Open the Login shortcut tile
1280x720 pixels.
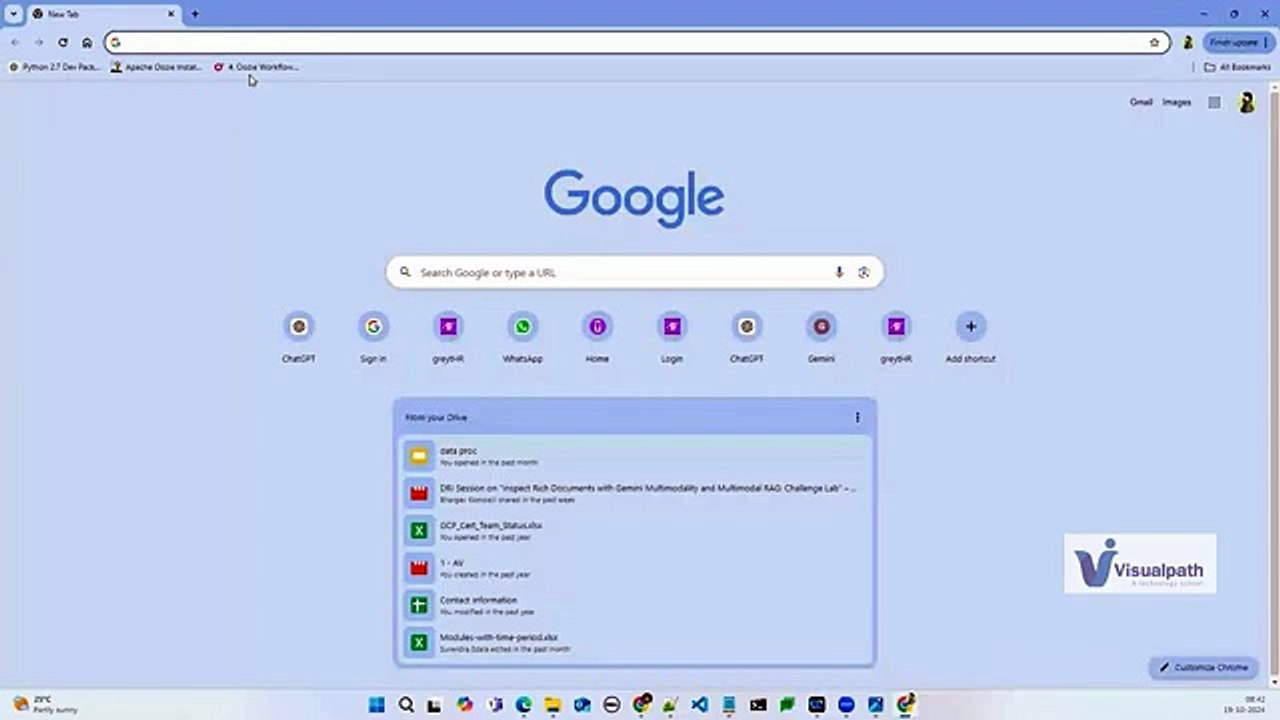[x=672, y=337]
